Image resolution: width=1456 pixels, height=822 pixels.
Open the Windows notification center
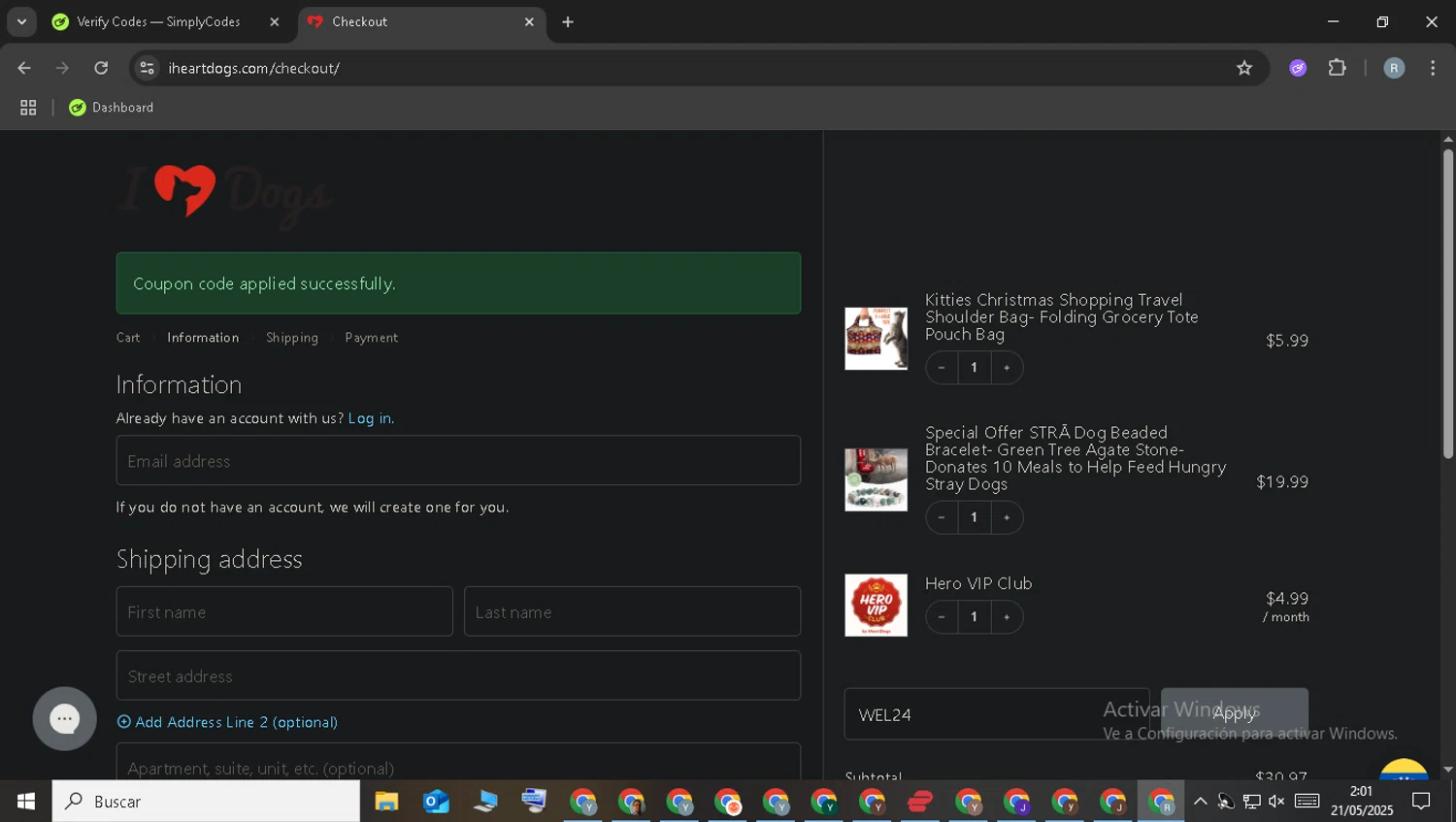(x=1422, y=802)
